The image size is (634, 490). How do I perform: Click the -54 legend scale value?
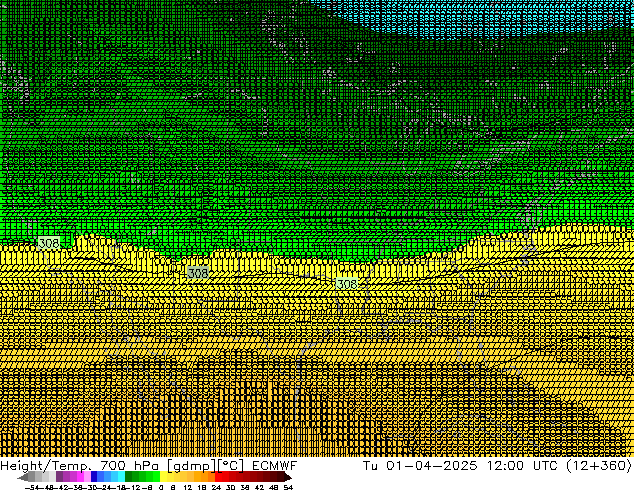coord(32,487)
